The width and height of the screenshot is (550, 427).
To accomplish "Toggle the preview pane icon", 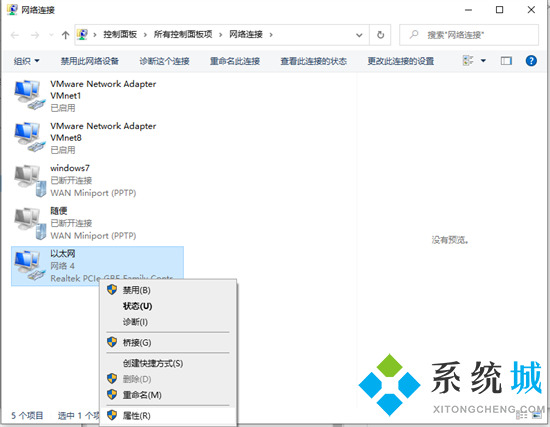I will tap(506, 61).
